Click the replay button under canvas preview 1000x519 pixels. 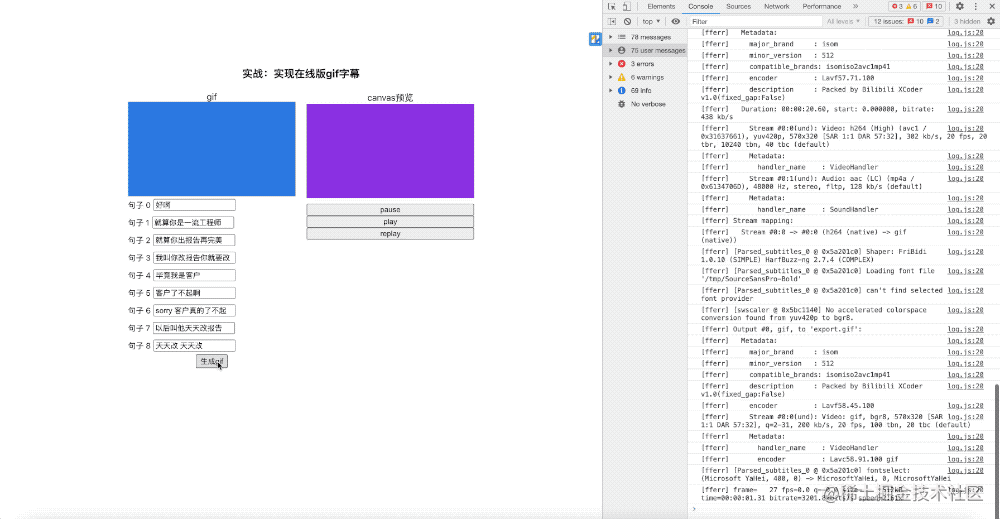(x=390, y=233)
